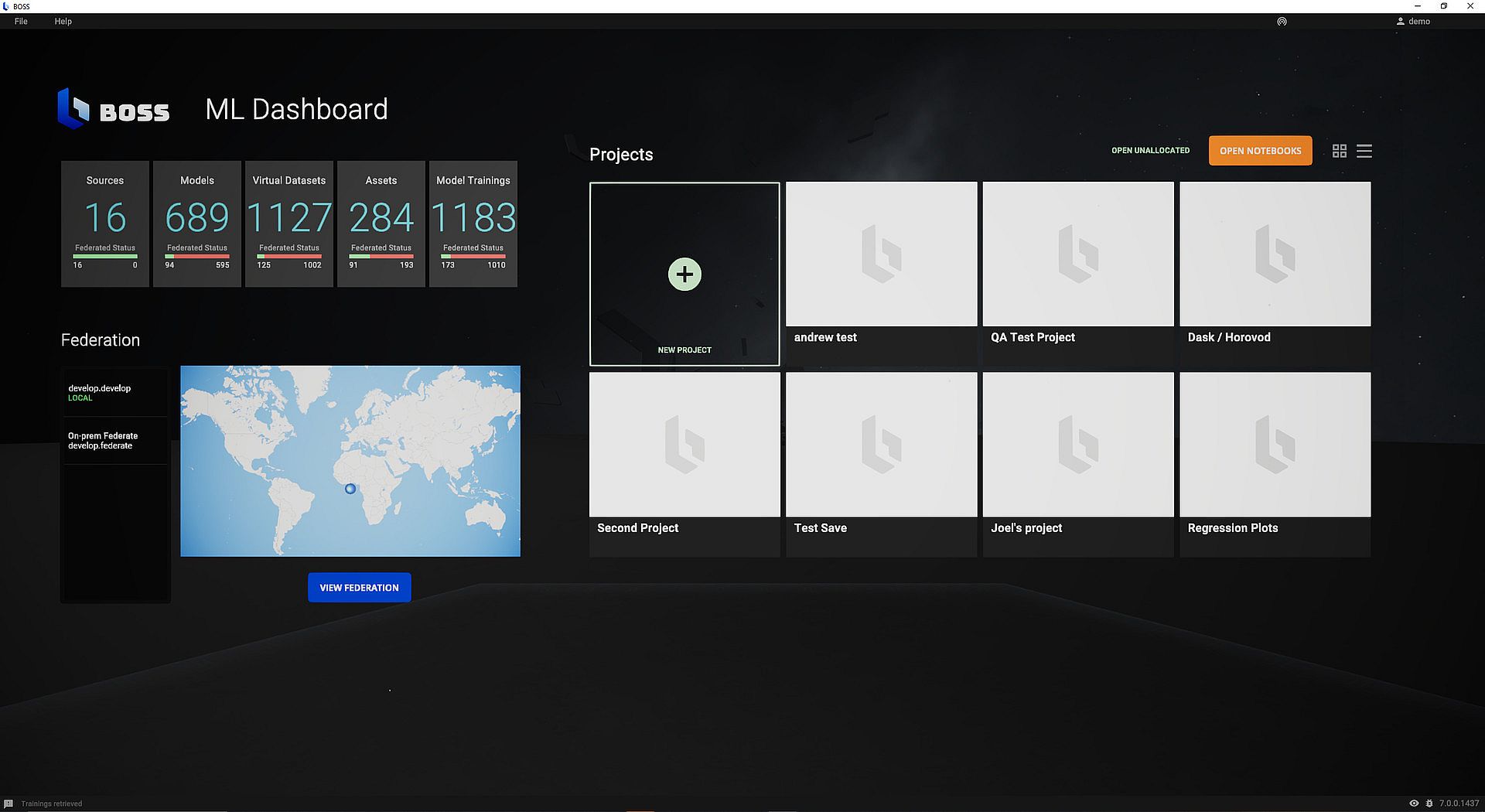Click the eye icon in status bar
This screenshot has height=812, width=1485.
point(1414,803)
